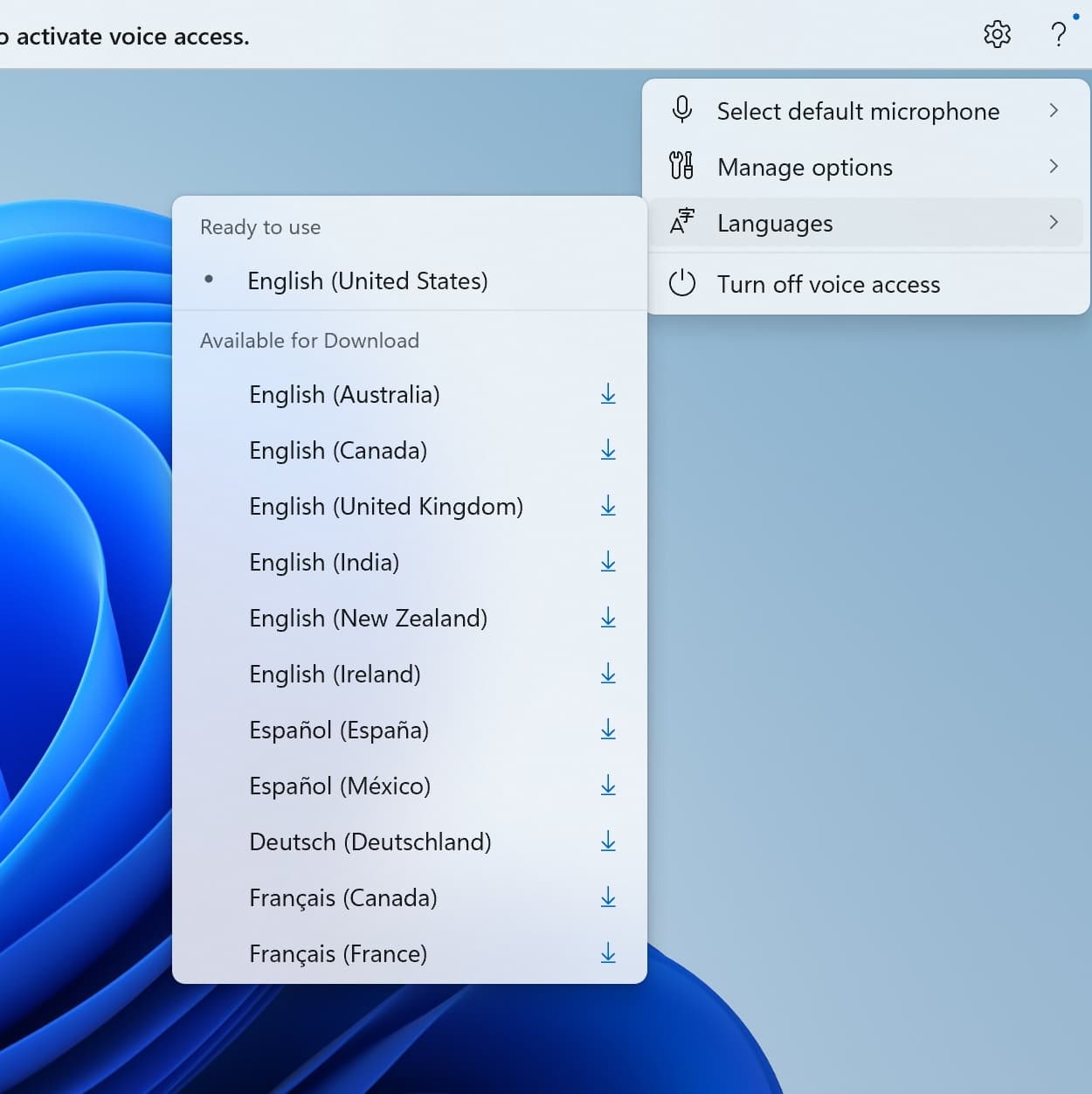Download Deutsch (Deutschland) language pack
The height and width of the screenshot is (1094, 1092).
point(607,841)
